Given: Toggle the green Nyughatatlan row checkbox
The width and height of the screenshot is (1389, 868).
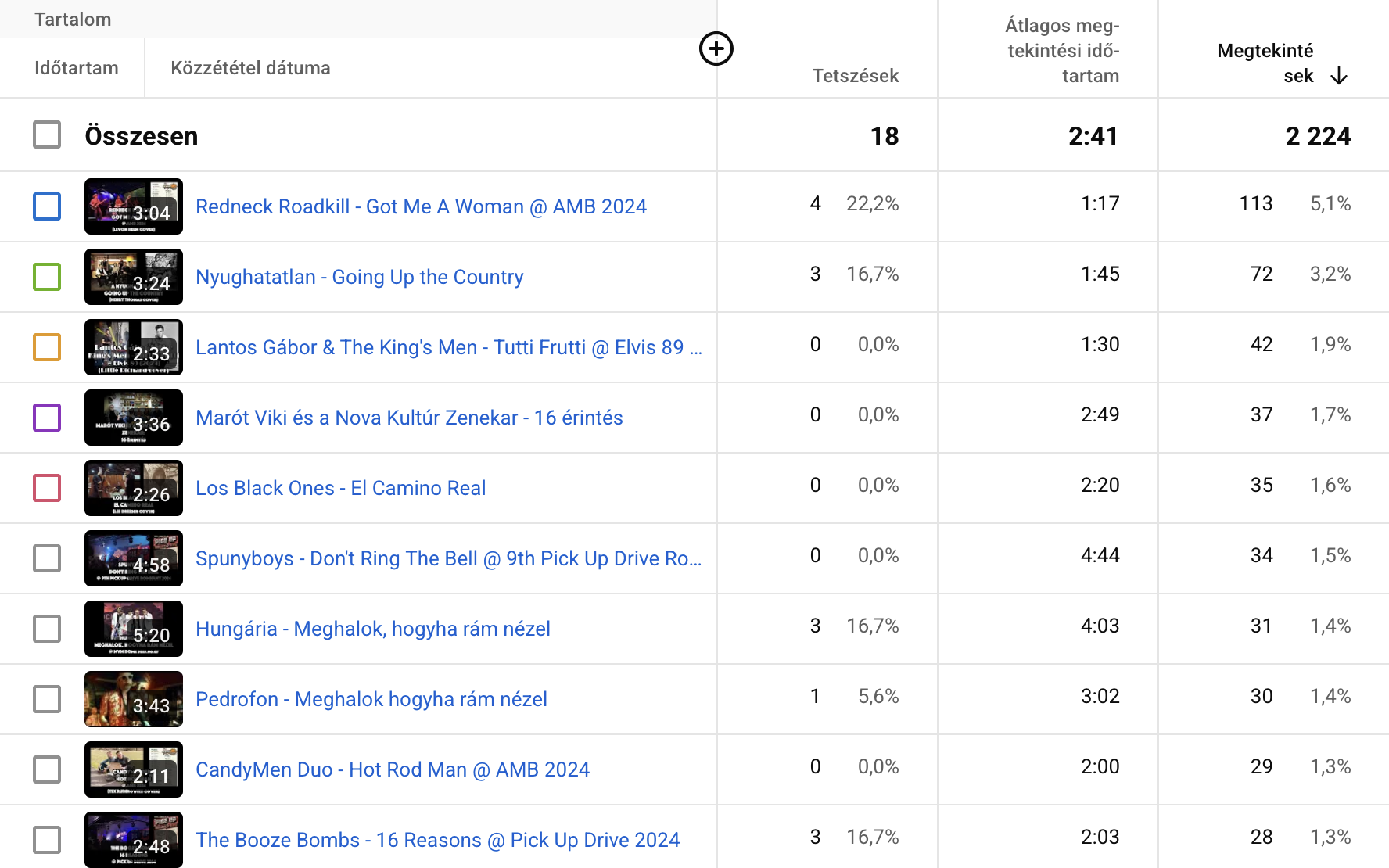Looking at the screenshot, I should point(47,277).
